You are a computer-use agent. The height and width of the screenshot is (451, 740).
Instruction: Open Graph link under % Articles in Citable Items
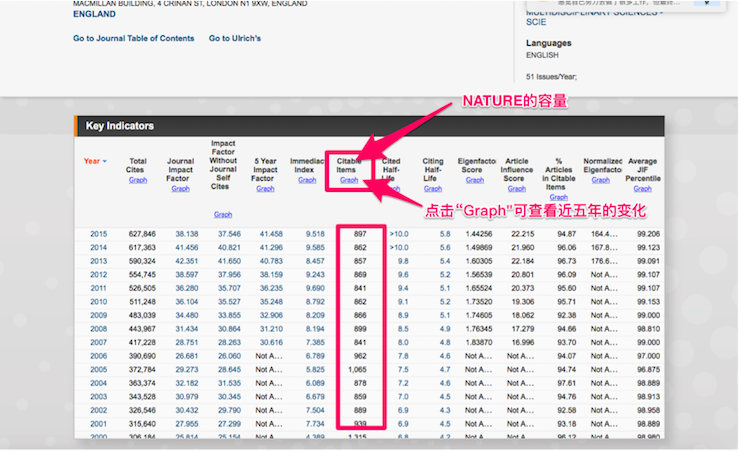(x=558, y=197)
